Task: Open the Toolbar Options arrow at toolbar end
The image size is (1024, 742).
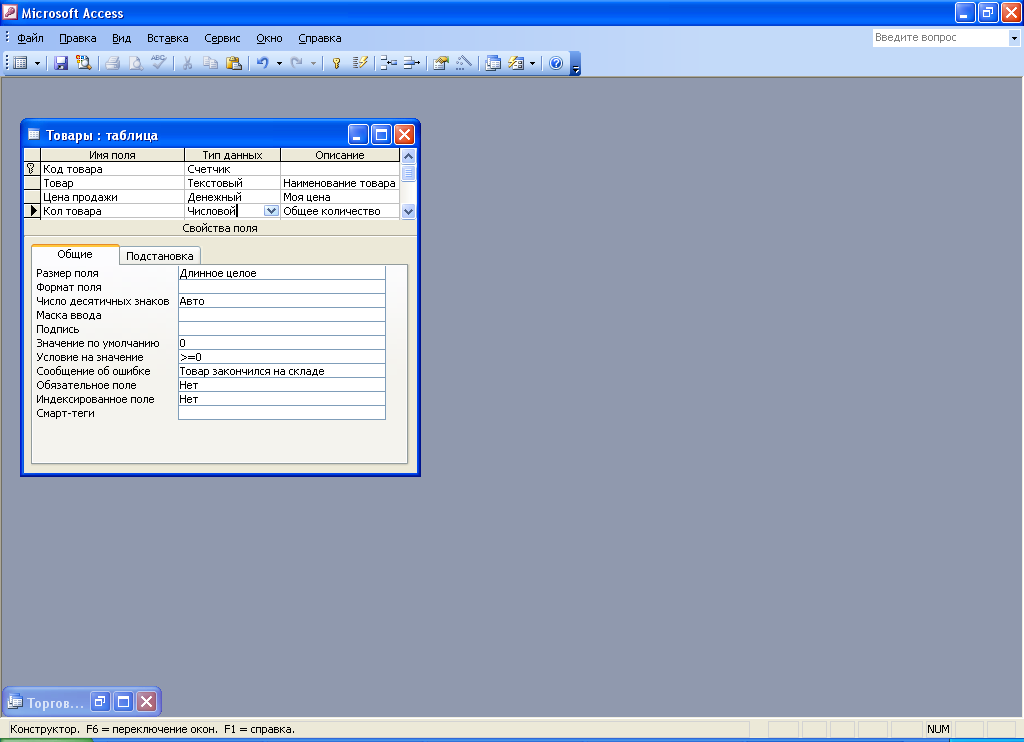Action: [575, 63]
